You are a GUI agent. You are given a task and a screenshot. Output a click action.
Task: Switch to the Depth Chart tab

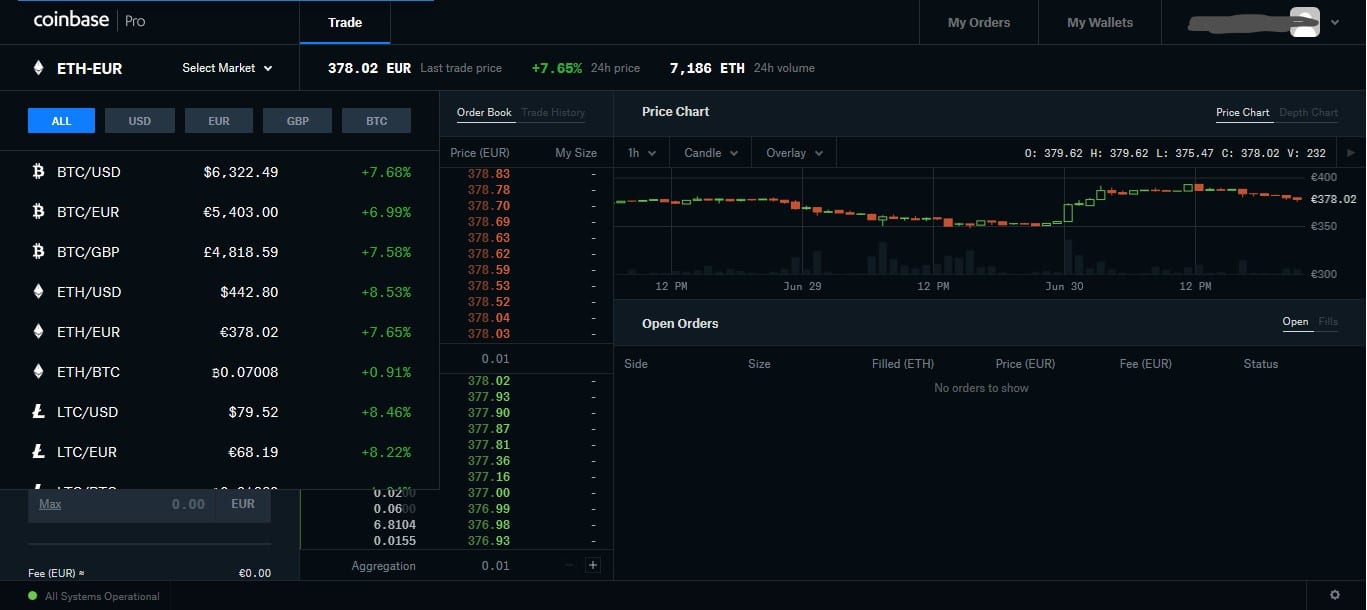point(1308,112)
